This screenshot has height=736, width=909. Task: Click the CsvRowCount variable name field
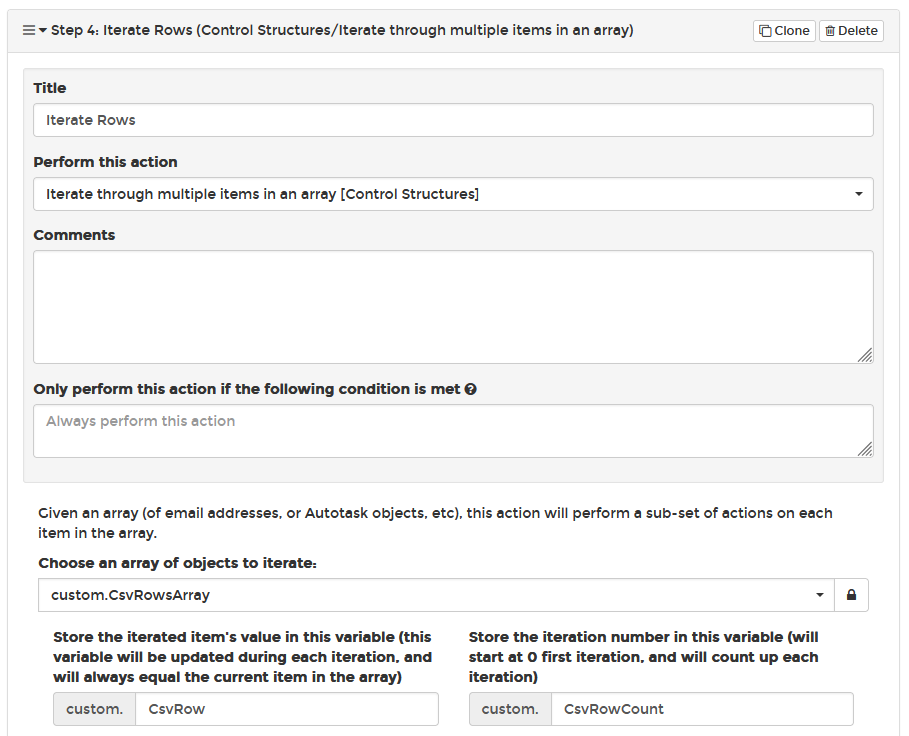[702, 709]
